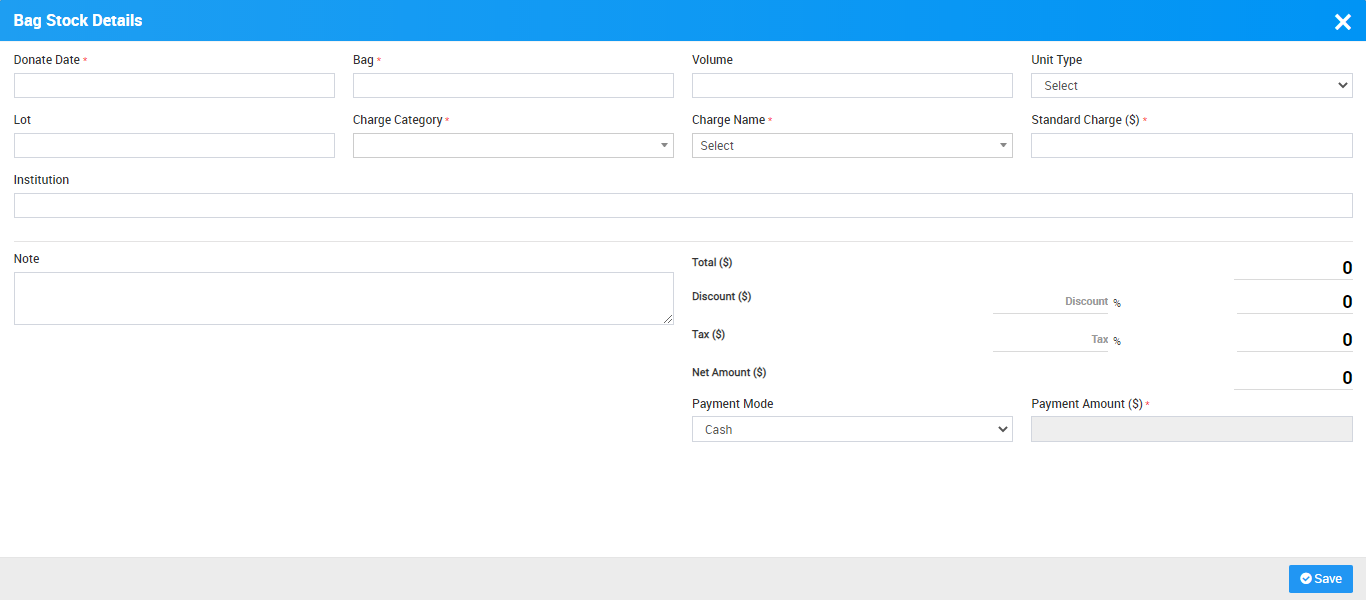
Task: Click into the Bag input field
Action: click(x=513, y=86)
